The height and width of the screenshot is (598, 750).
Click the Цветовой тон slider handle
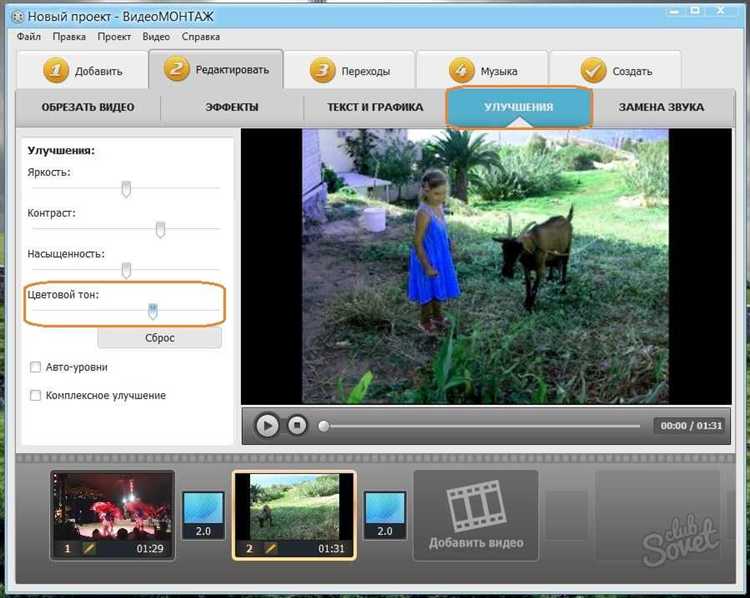coord(153,311)
